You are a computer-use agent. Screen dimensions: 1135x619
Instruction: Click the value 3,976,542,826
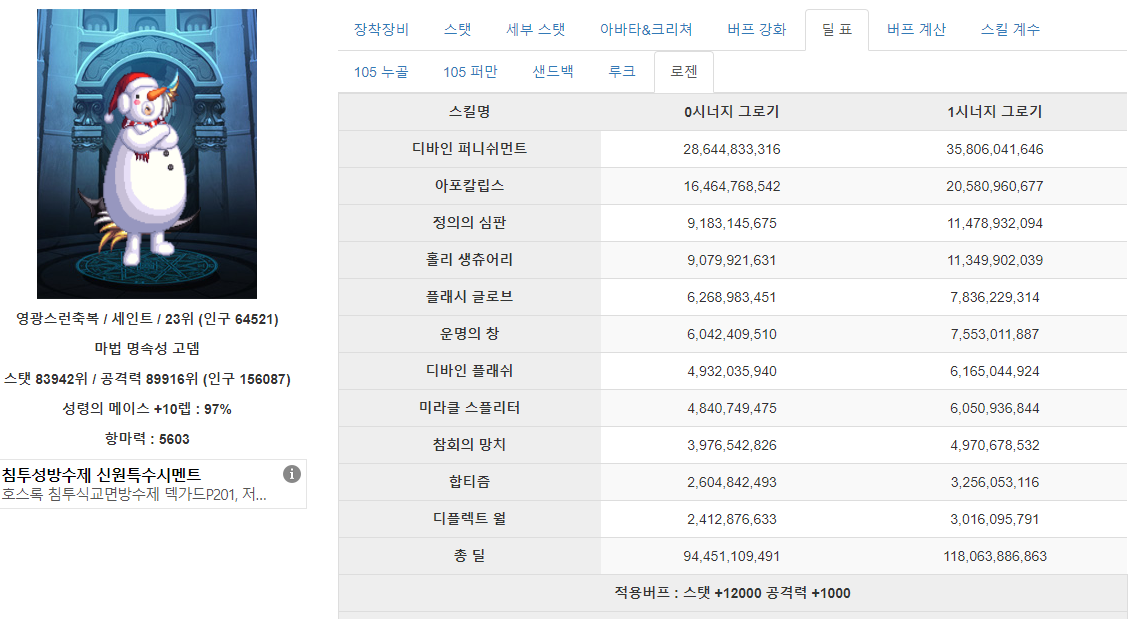[732, 445]
